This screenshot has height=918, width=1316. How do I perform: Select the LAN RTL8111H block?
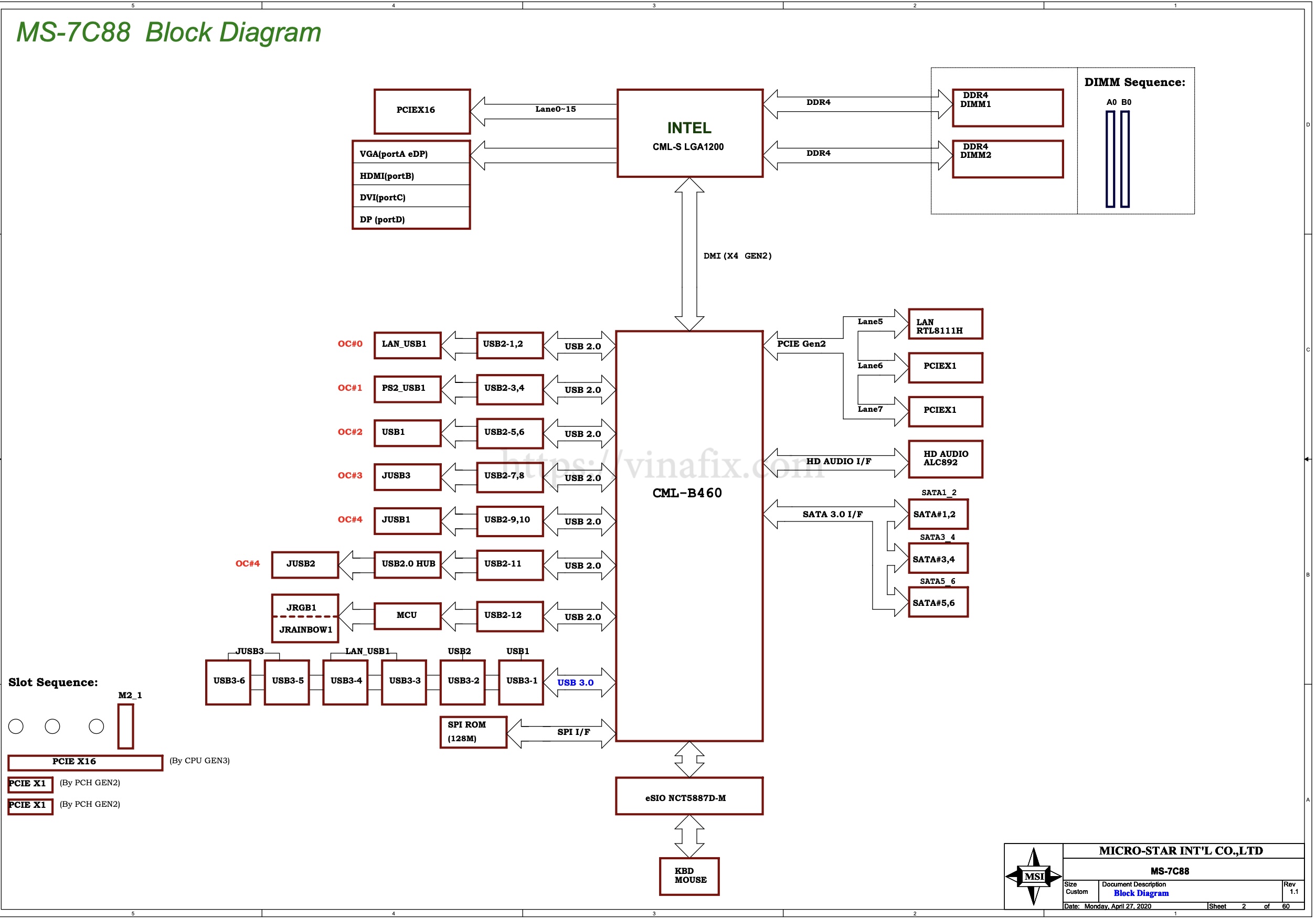pyautogui.click(x=945, y=325)
